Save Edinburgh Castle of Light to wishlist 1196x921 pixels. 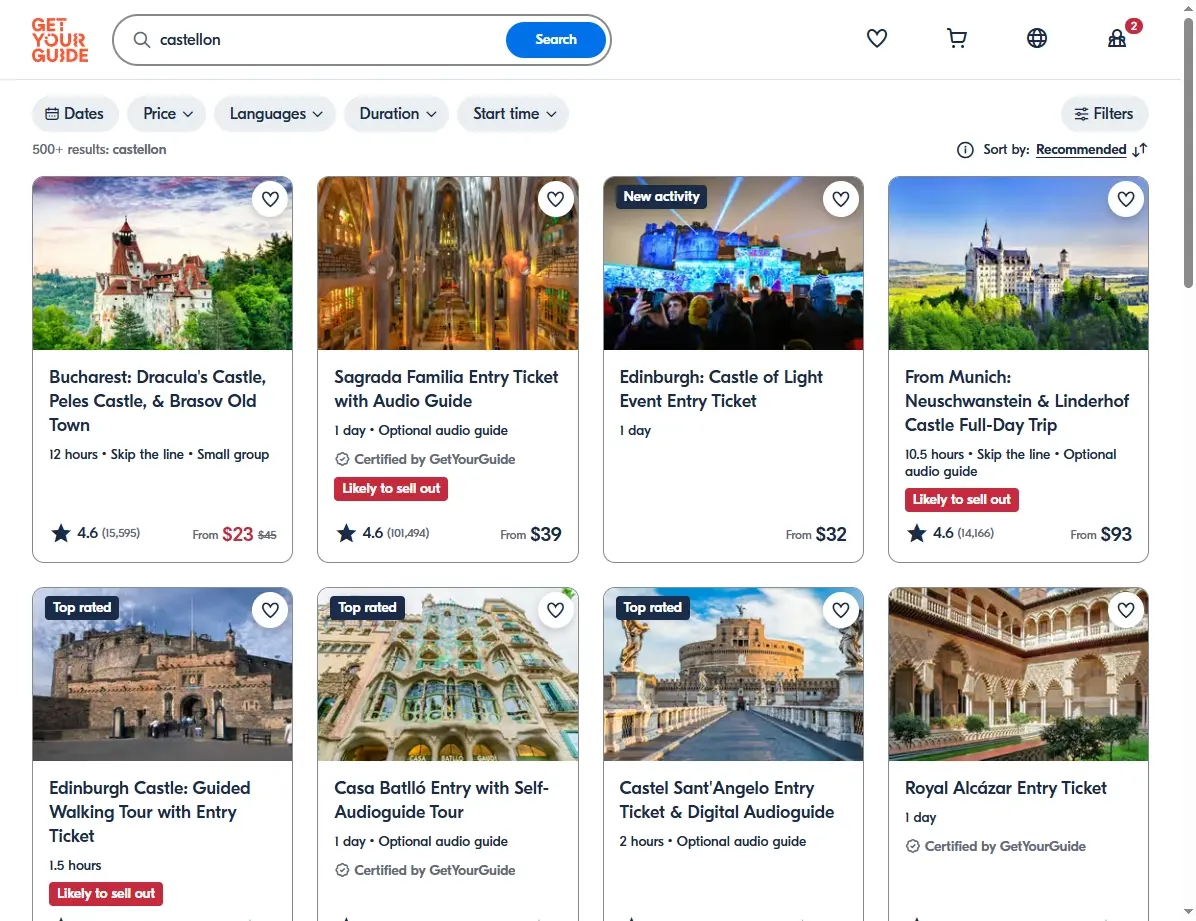(x=841, y=199)
